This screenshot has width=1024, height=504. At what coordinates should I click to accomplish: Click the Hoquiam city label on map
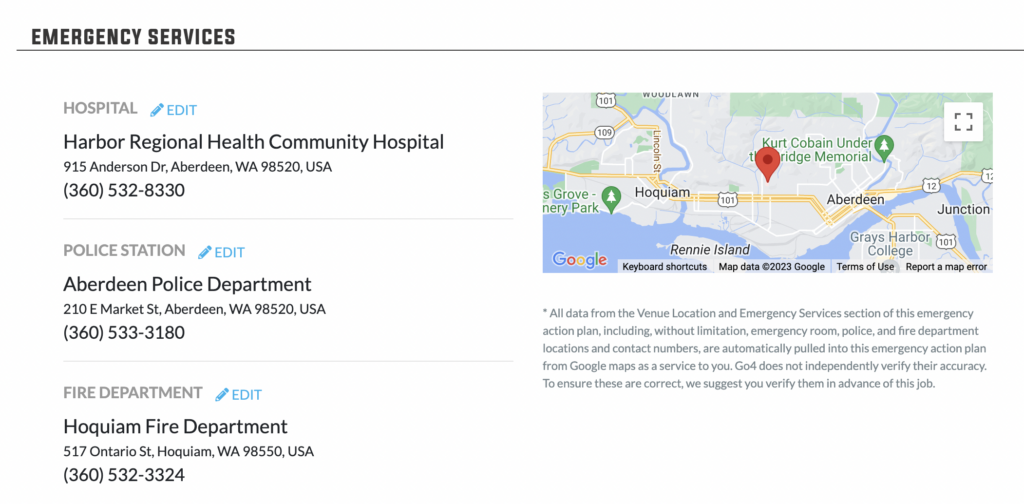click(662, 193)
